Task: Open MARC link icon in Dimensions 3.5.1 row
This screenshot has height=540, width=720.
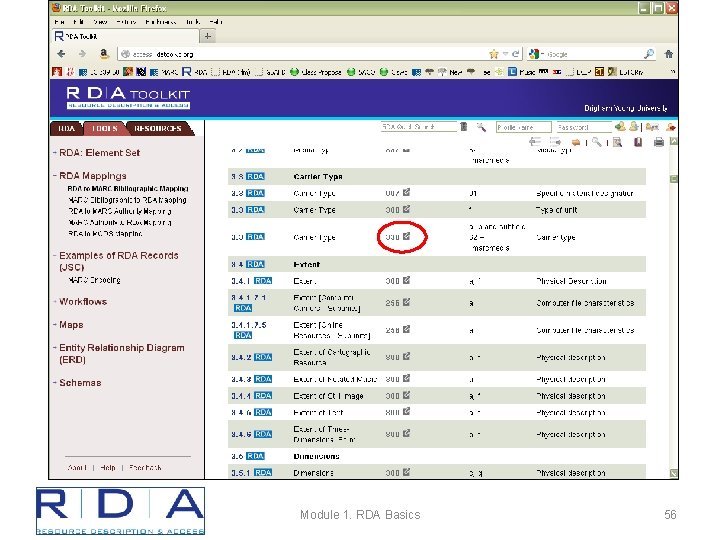Action: 406,472
